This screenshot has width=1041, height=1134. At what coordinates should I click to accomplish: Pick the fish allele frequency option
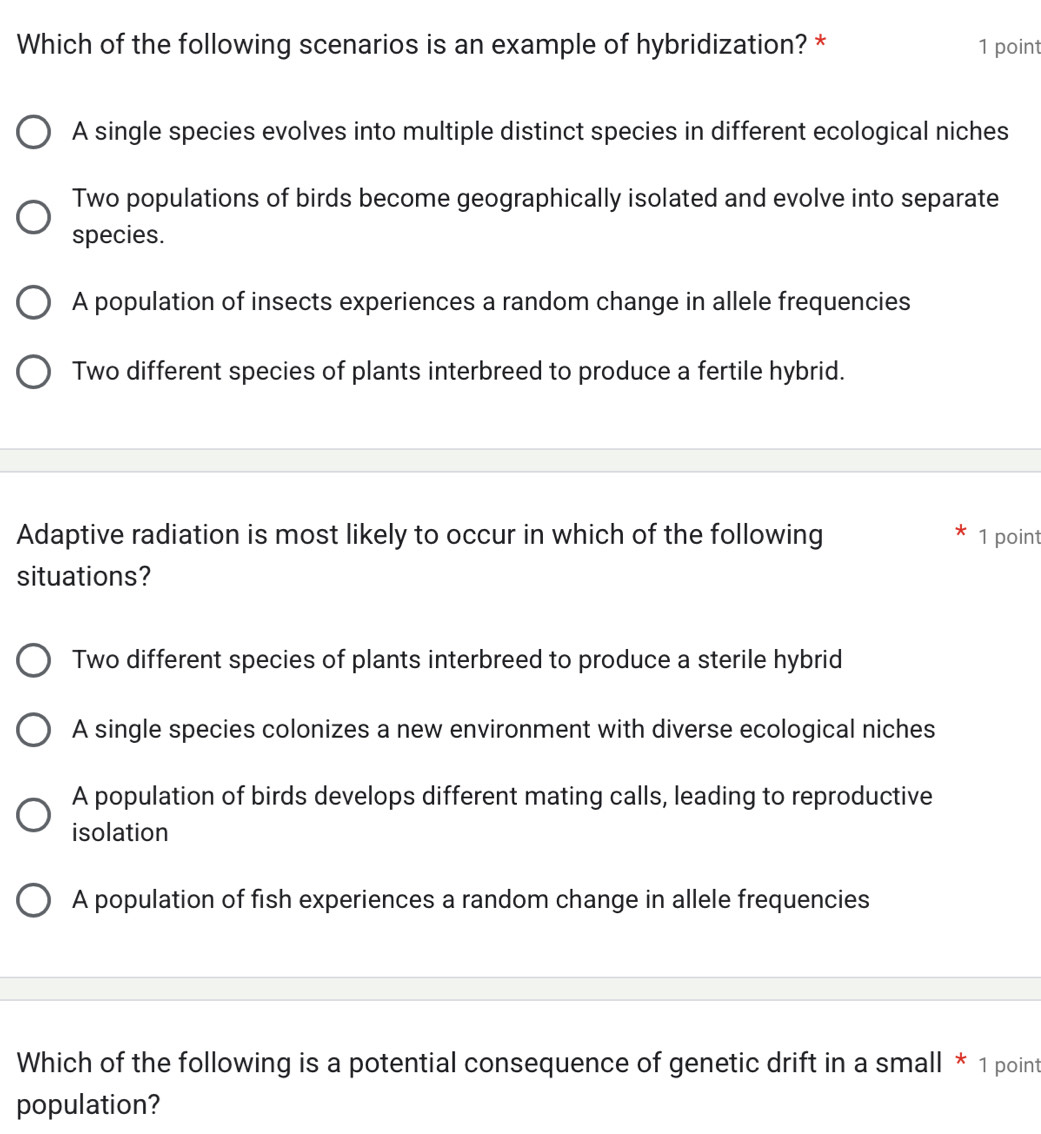click(x=33, y=899)
